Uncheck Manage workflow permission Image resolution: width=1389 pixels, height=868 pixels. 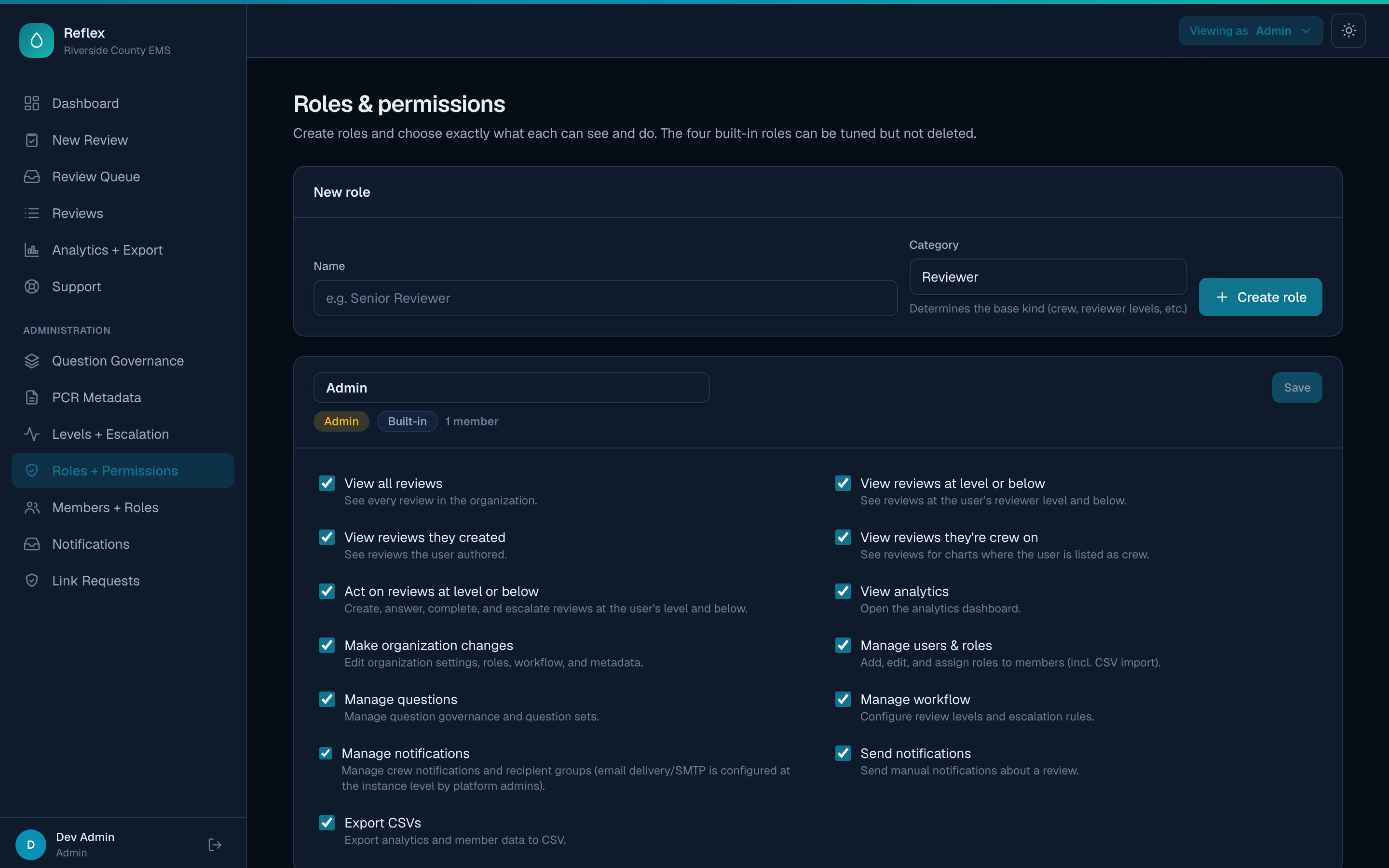coord(843,699)
